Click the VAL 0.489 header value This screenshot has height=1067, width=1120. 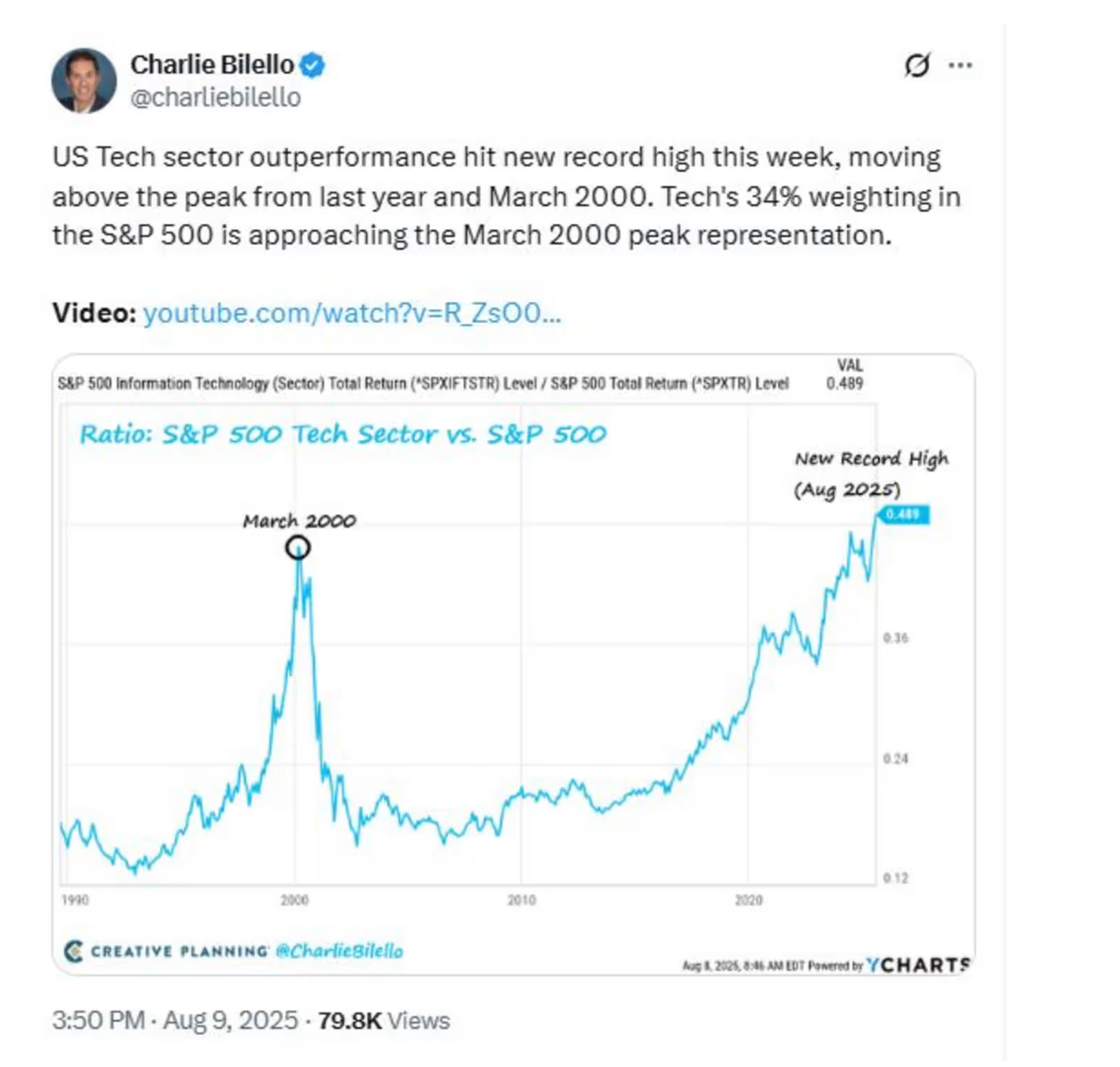[x=847, y=374]
